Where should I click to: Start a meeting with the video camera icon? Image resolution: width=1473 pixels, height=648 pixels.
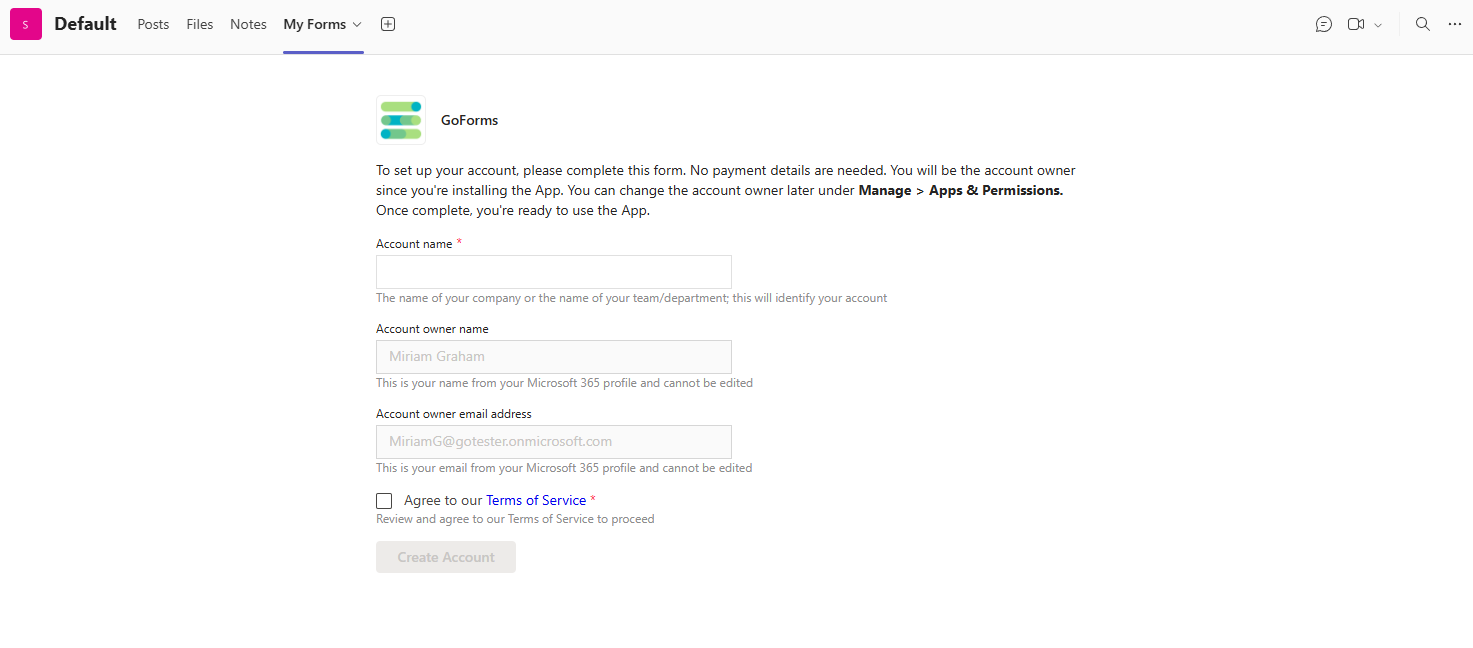(x=1356, y=24)
